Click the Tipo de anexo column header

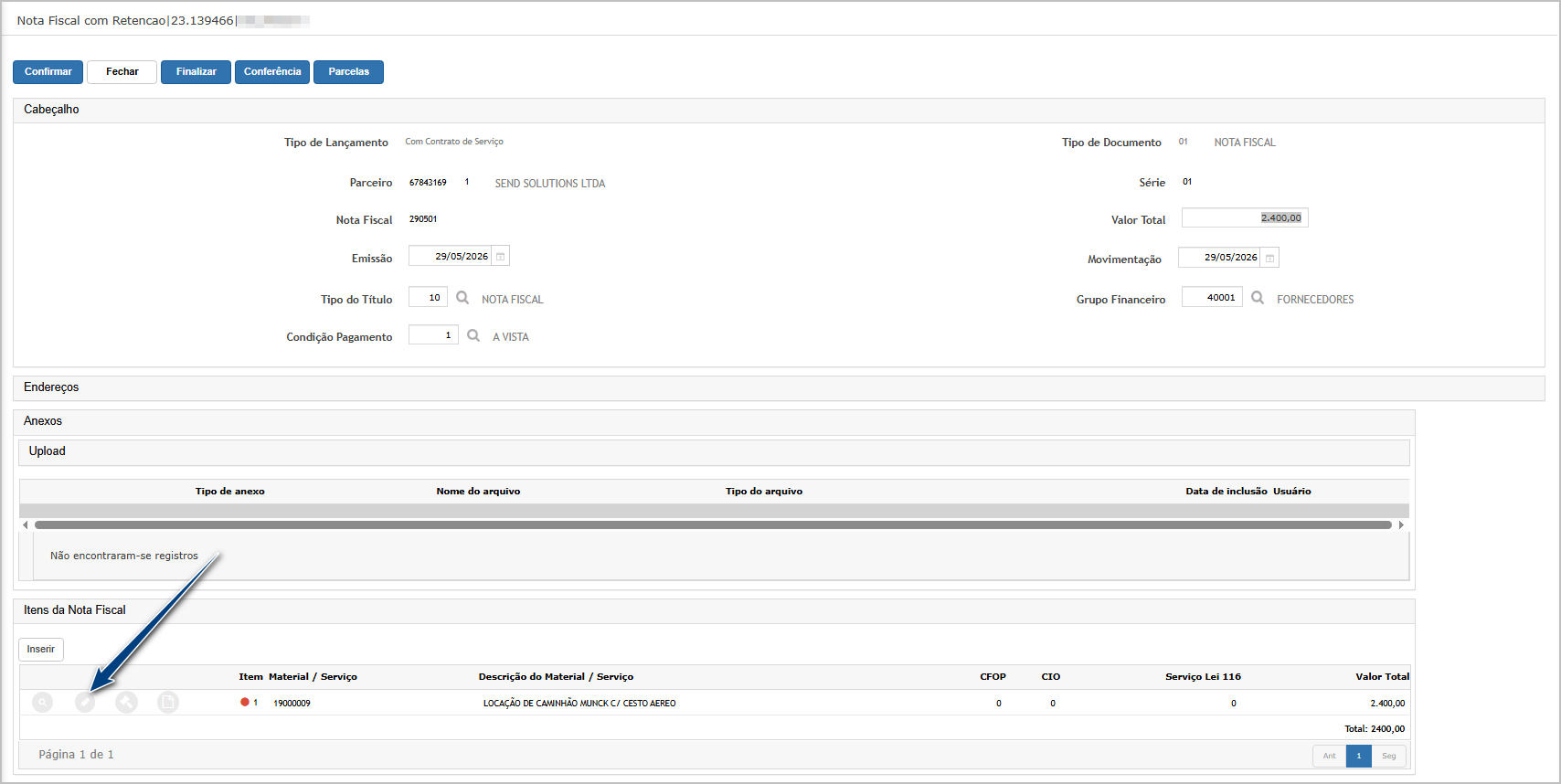point(229,492)
